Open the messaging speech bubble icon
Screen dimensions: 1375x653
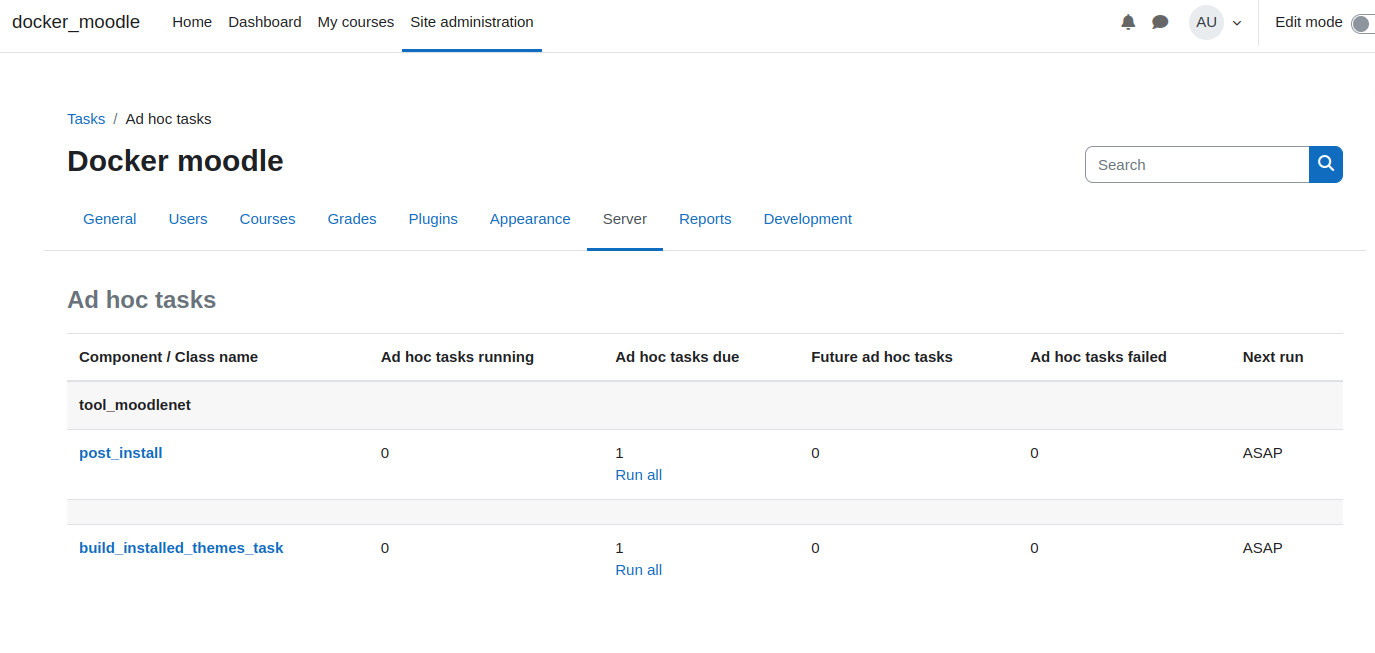pos(1160,22)
